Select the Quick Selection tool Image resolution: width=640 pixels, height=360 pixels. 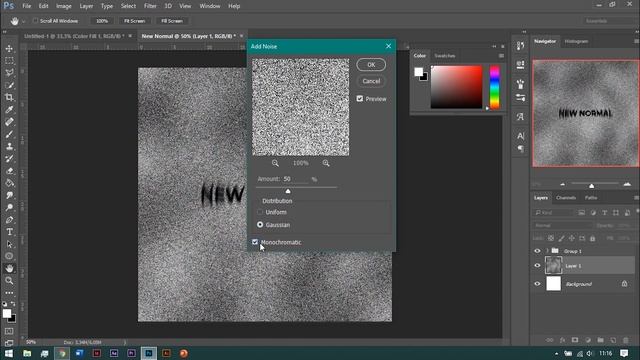pyautogui.click(x=9, y=85)
